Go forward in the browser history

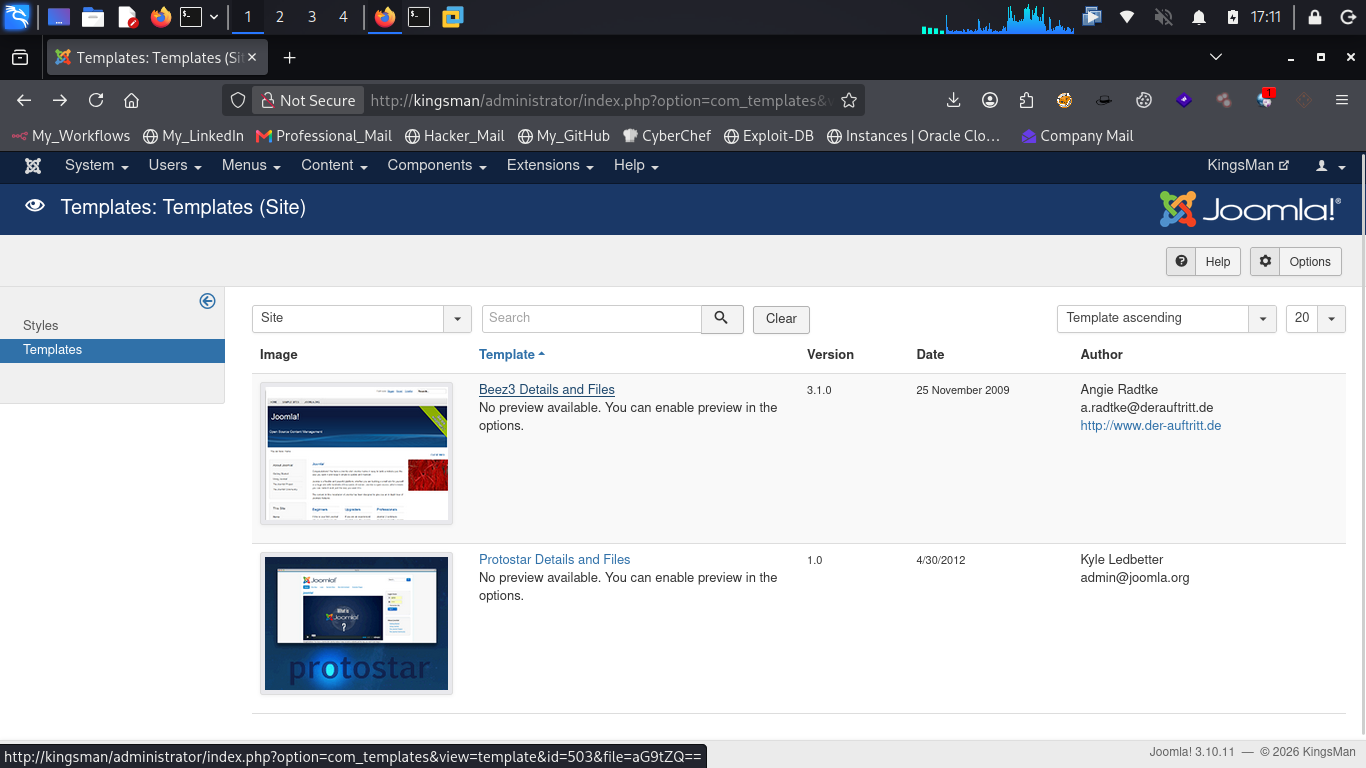click(60, 100)
